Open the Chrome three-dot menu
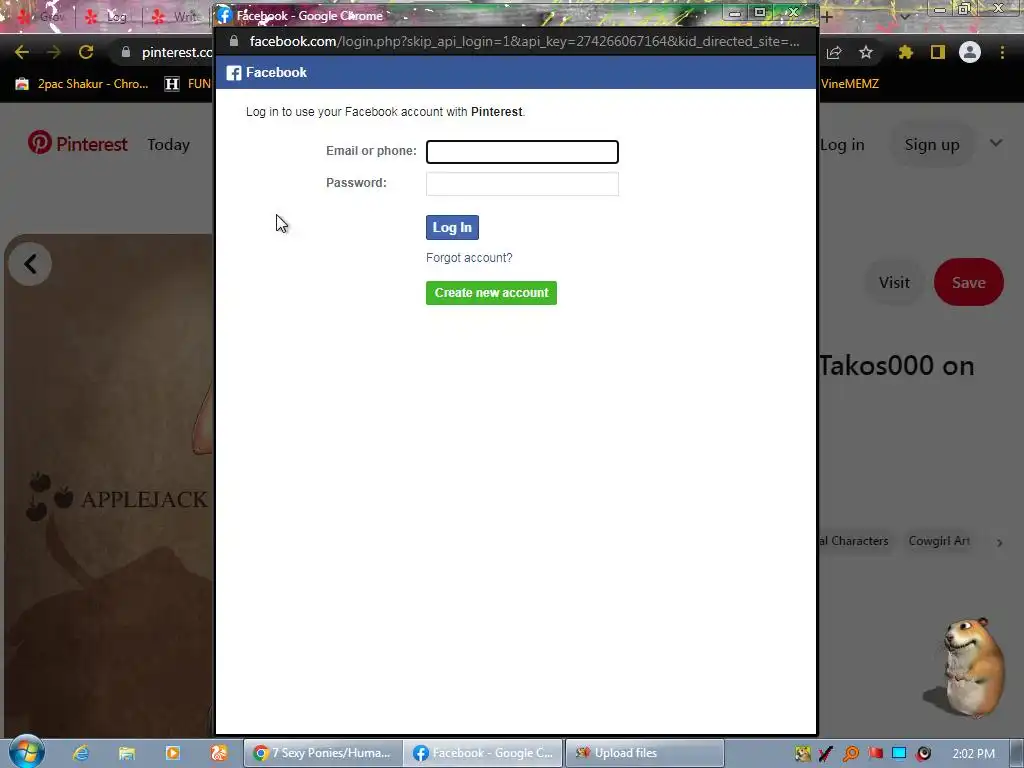The width and height of the screenshot is (1024, 768). (1002, 52)
